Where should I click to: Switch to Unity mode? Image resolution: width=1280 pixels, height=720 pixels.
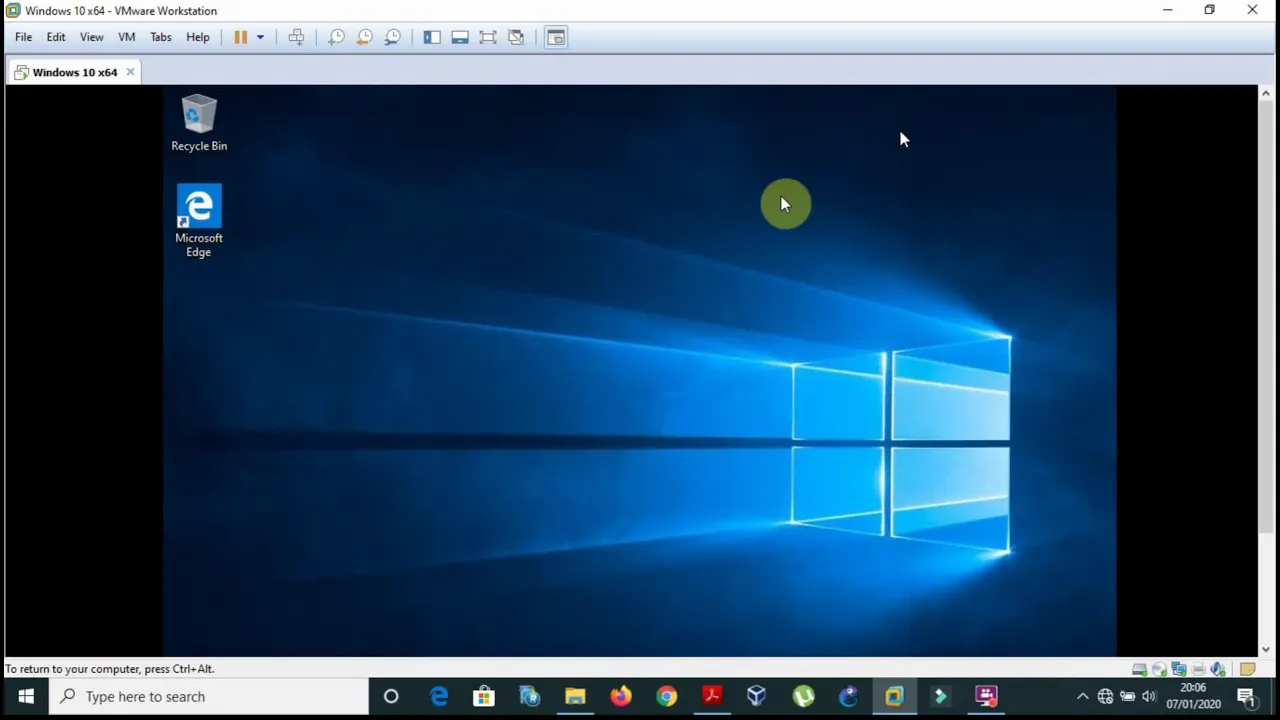(x=516, y=37)
